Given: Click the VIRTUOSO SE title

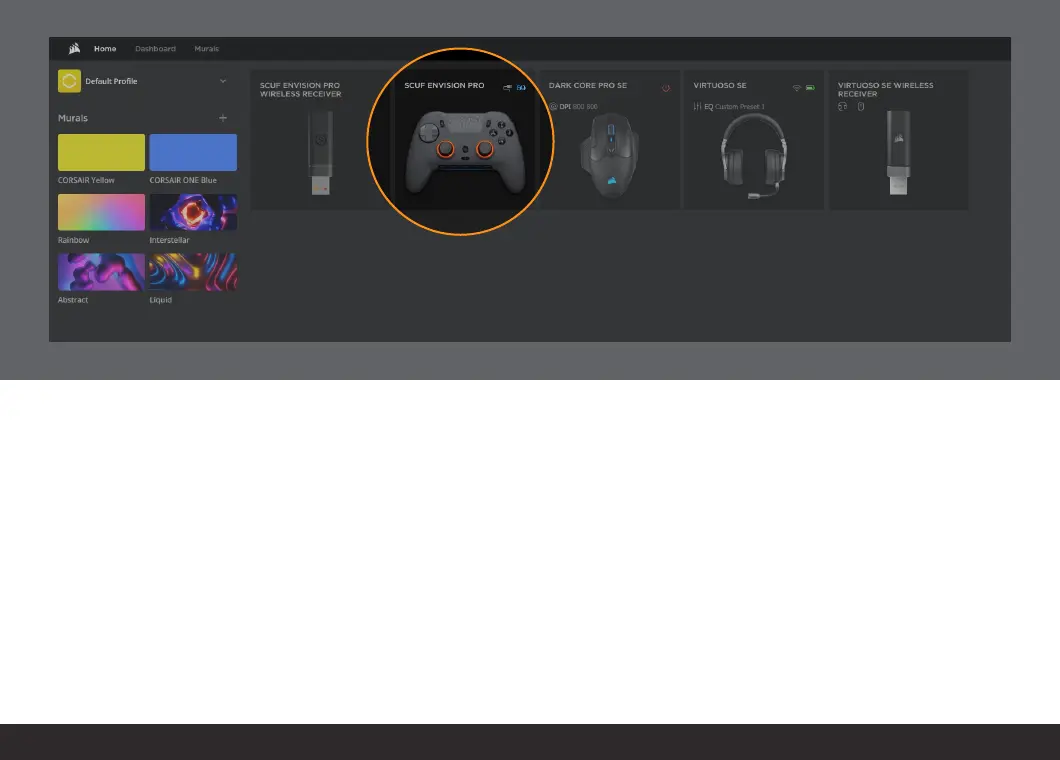Looking at the screenshot, I should coord(720,85).
